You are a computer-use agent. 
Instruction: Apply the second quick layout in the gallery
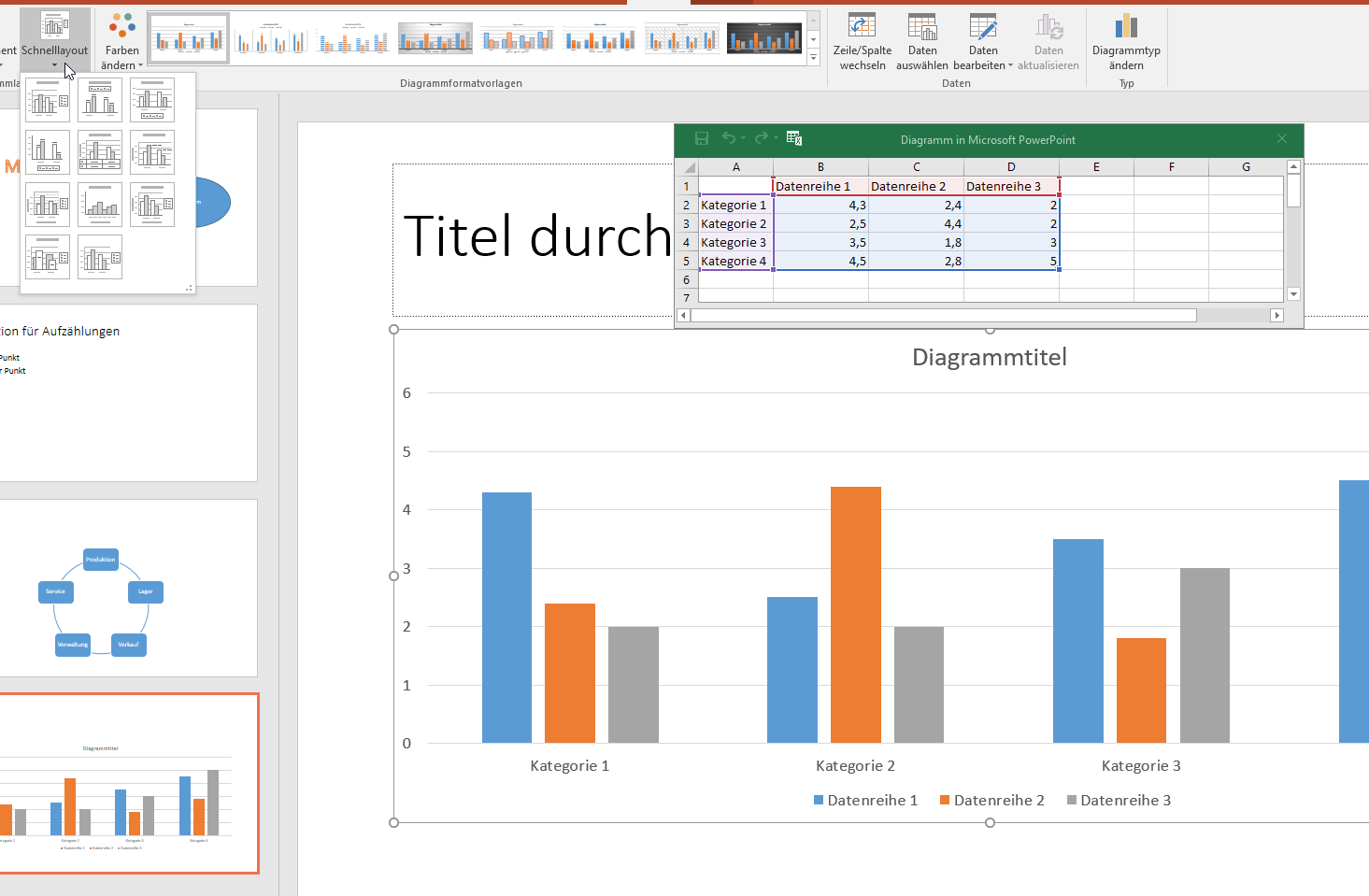click(100, 100)
